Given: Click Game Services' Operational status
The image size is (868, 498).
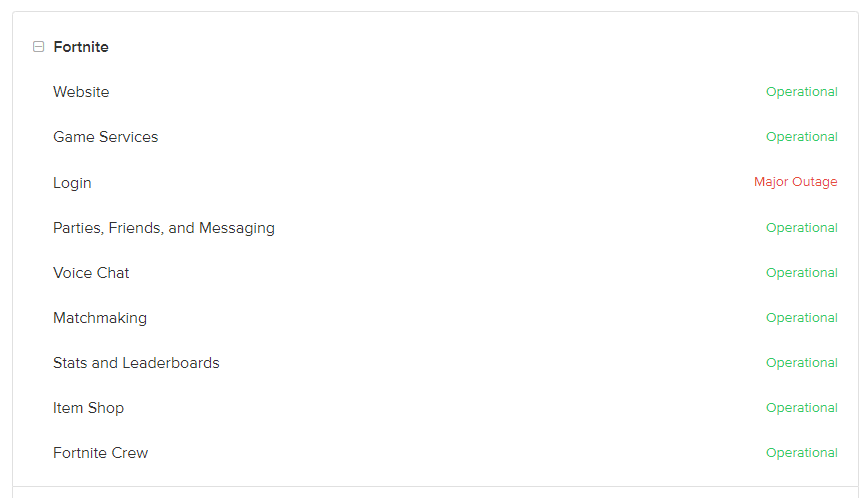Looking at the screenshot, I should coord(801,137).
